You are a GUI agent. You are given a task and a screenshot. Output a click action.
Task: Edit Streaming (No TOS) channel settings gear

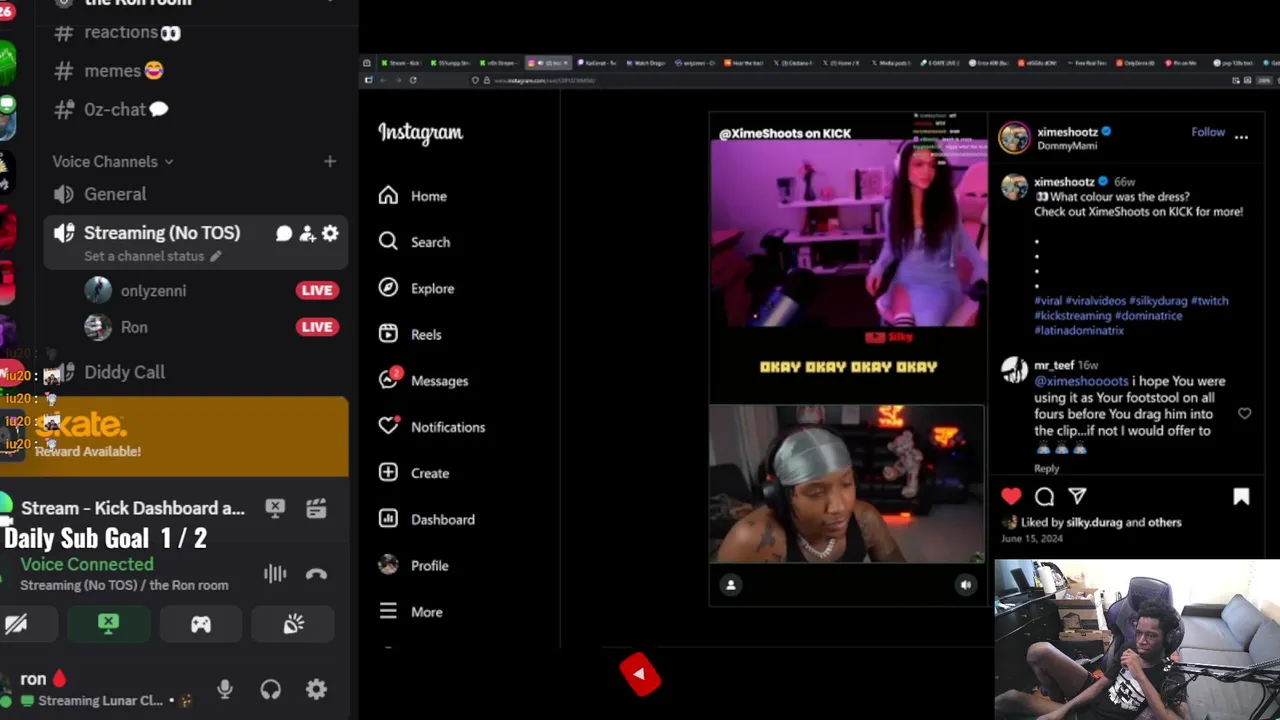330,233
